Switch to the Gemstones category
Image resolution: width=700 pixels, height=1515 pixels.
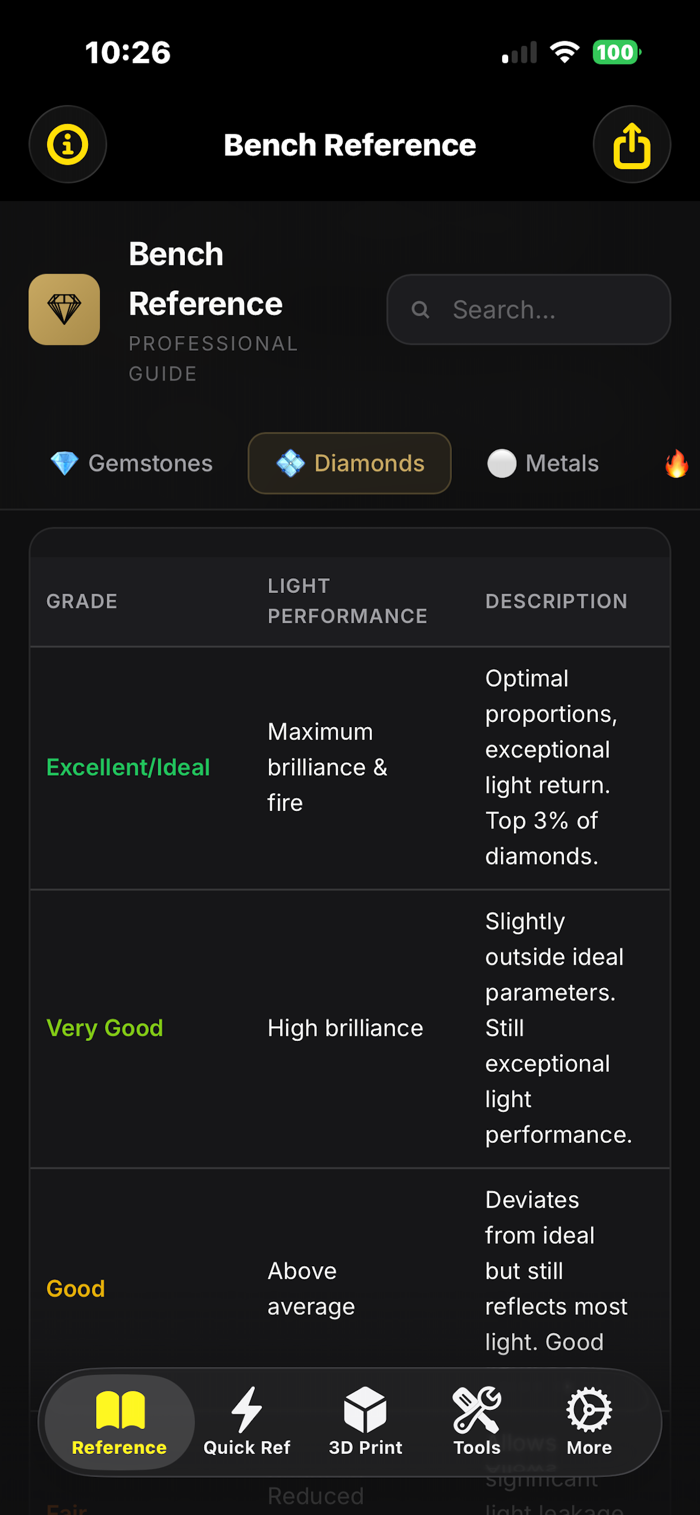click(x=131, y=463)
